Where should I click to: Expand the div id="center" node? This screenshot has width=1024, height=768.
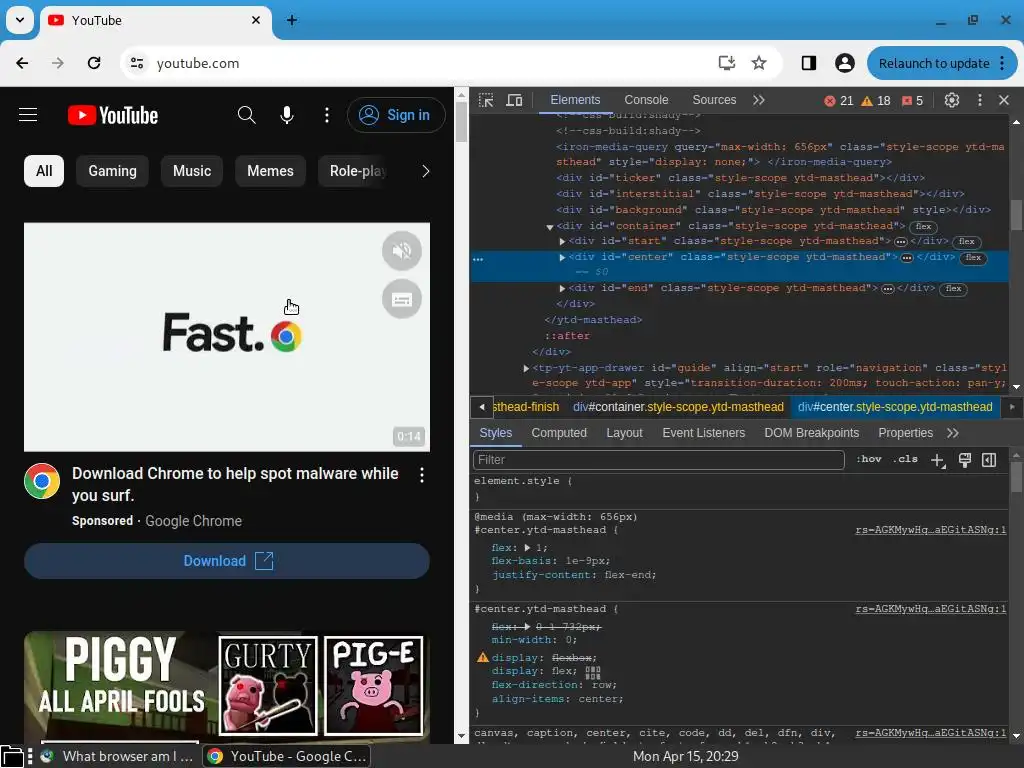pyautogui.click(x=562, y=257)
